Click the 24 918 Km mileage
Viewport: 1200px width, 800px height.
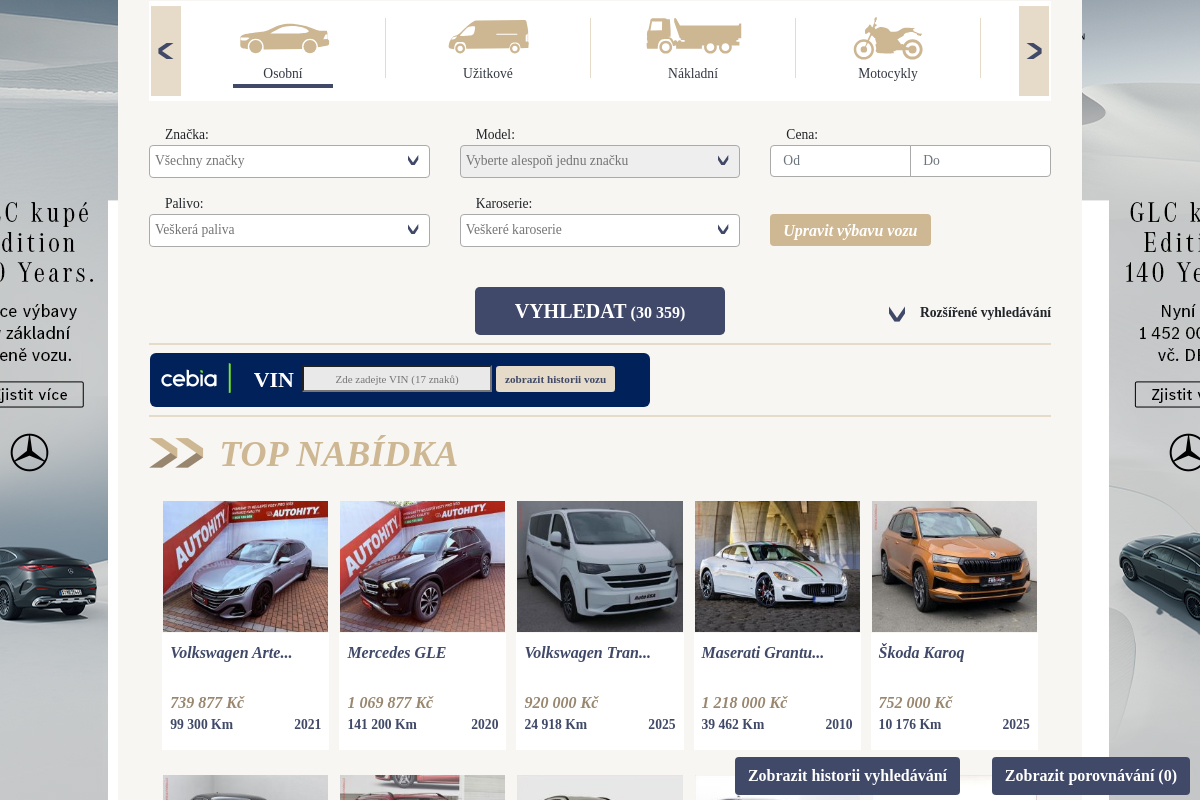point(555,725)
